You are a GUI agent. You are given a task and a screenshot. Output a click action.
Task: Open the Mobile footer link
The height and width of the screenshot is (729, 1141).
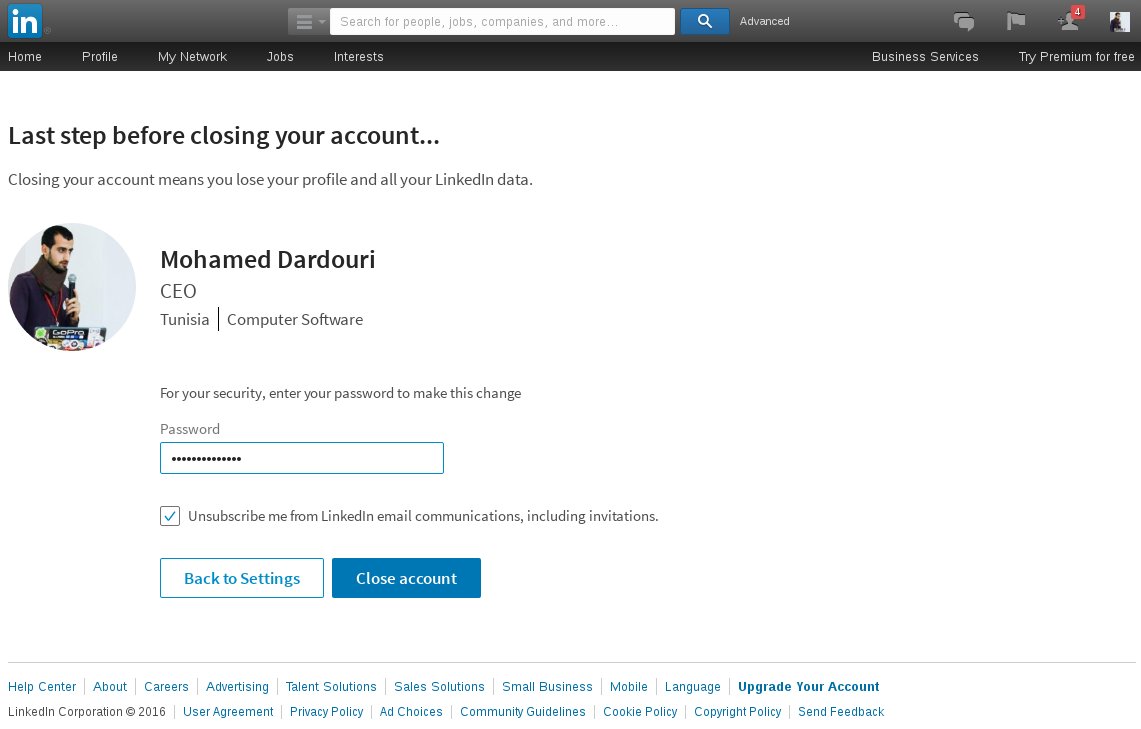tap(629, 687)
